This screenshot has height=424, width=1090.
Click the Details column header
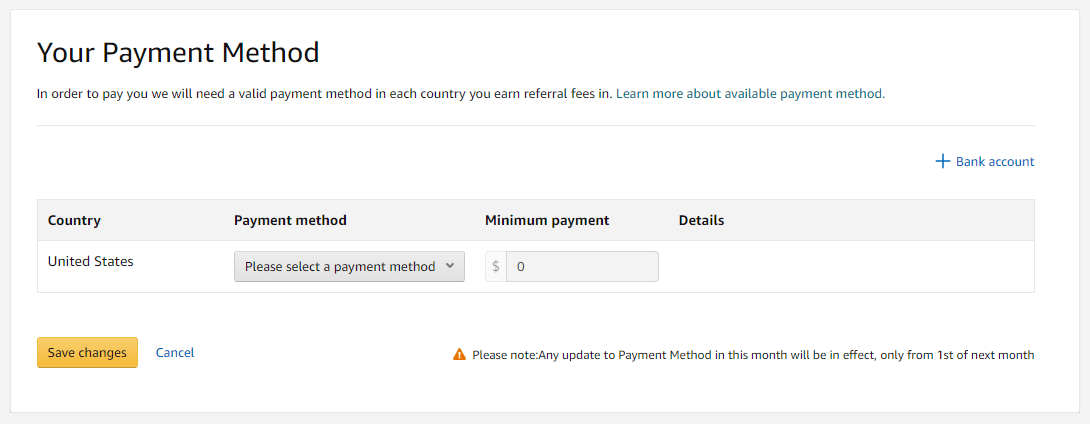tap(701, 220)
